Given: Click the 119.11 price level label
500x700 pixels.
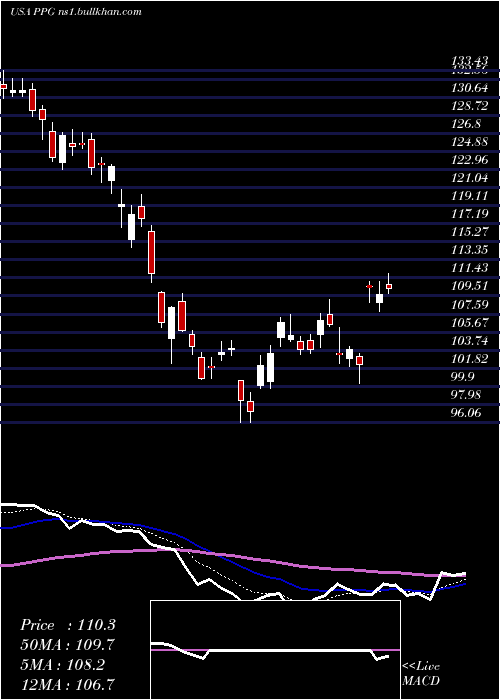Looking at the screenshot, I should pyautogui.click(x=469, y=196).
